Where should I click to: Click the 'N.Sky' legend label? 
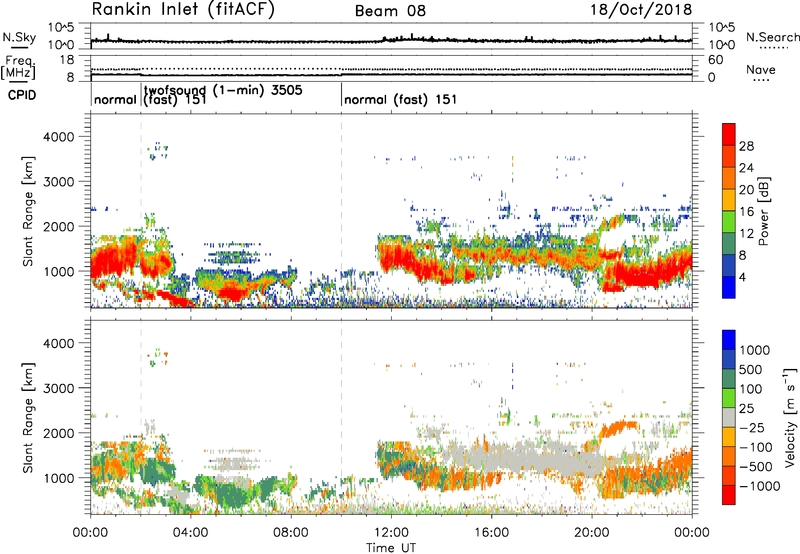point(19,37)
